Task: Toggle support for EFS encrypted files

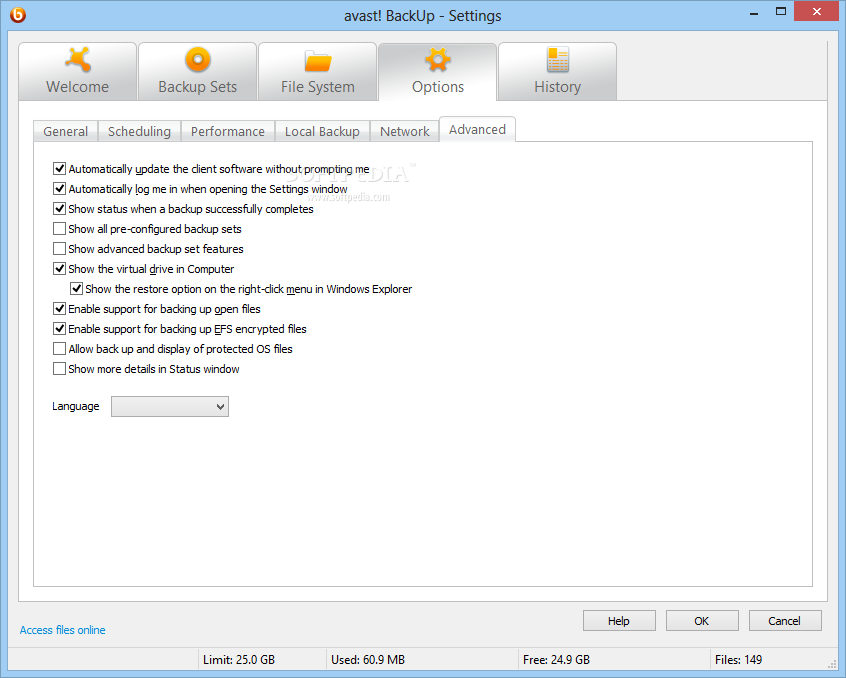Action: 59,328
